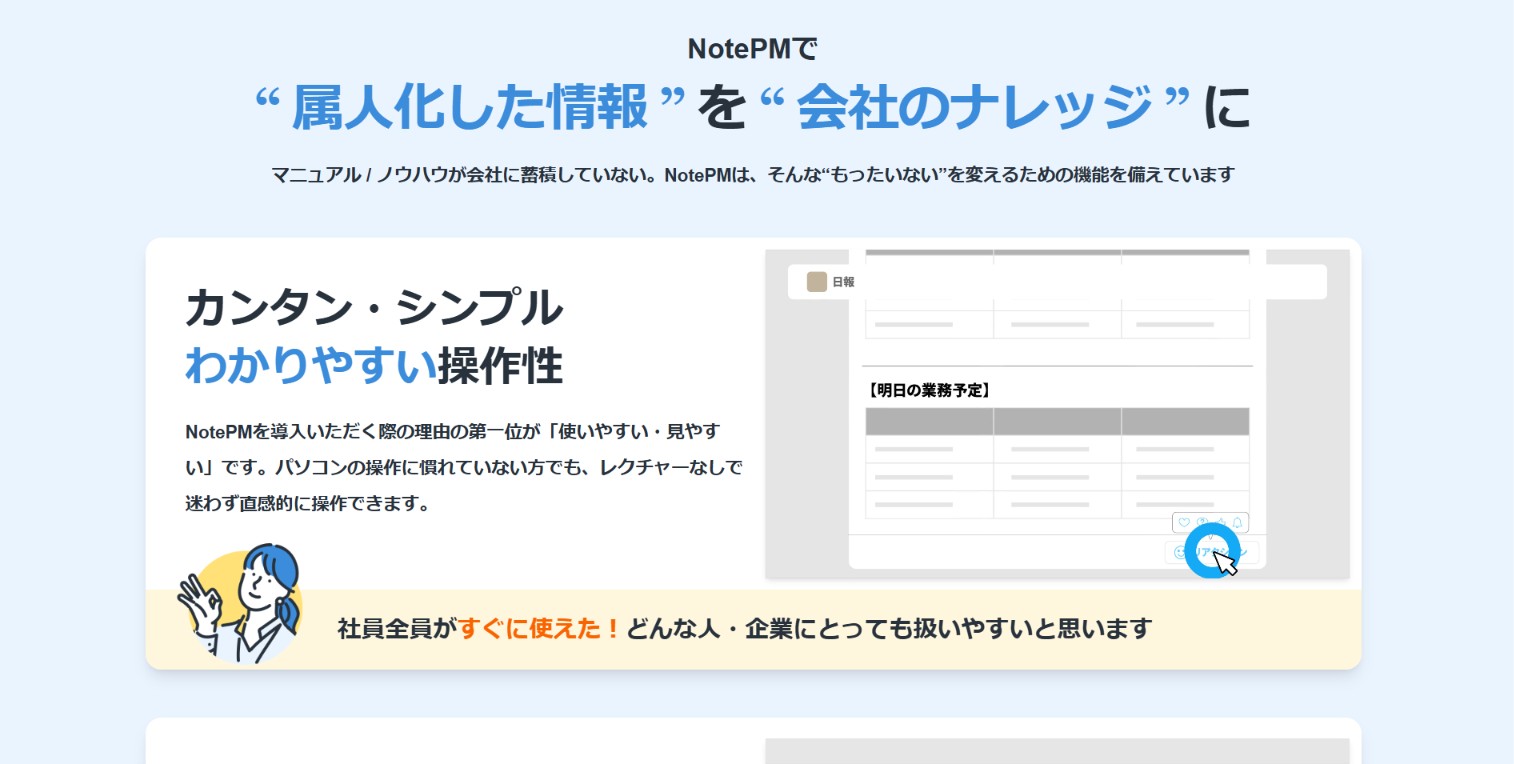Click the blue "わかりやすい" text

[311, 367]
